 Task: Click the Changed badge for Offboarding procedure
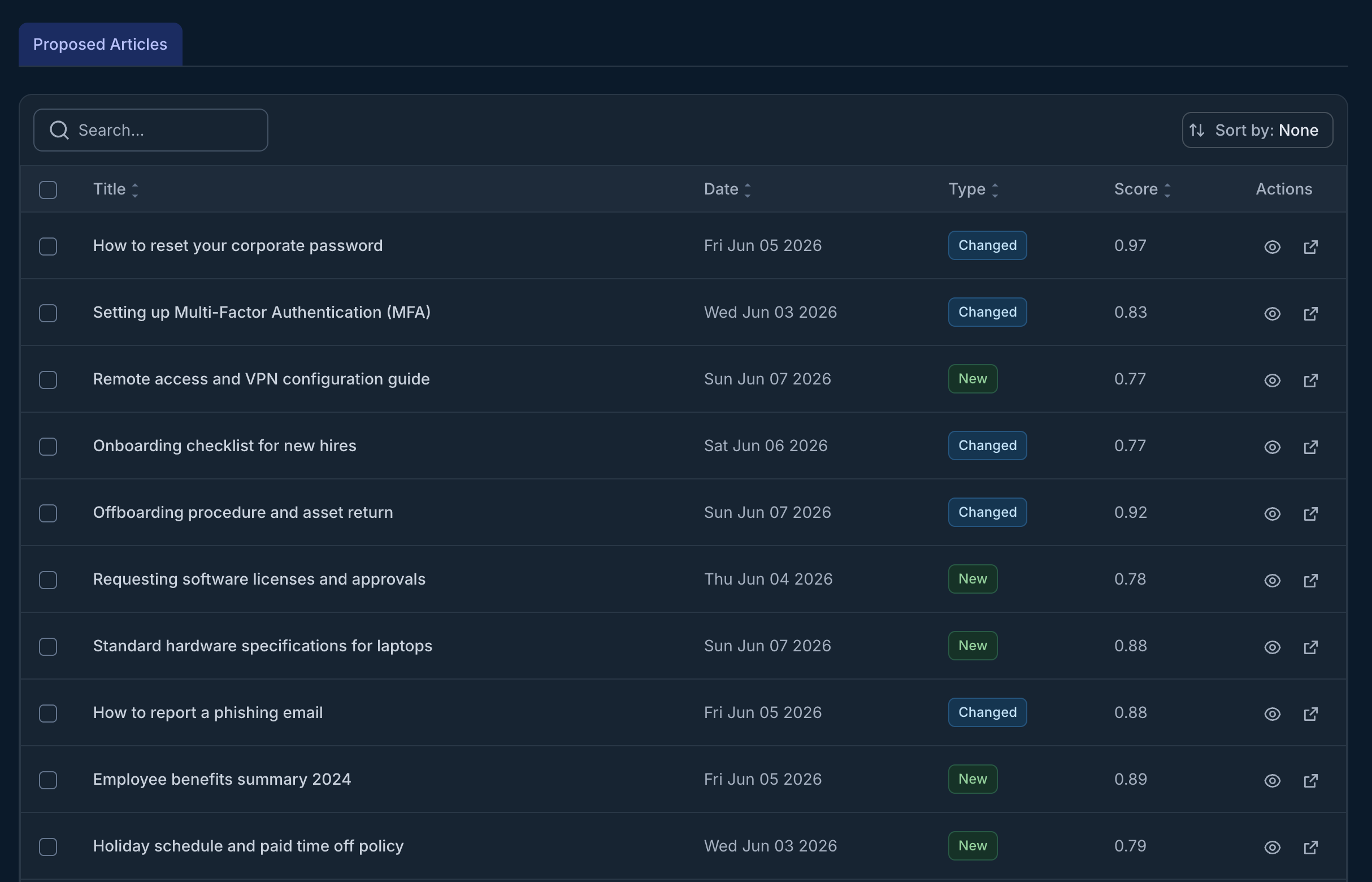click(987, 512)
